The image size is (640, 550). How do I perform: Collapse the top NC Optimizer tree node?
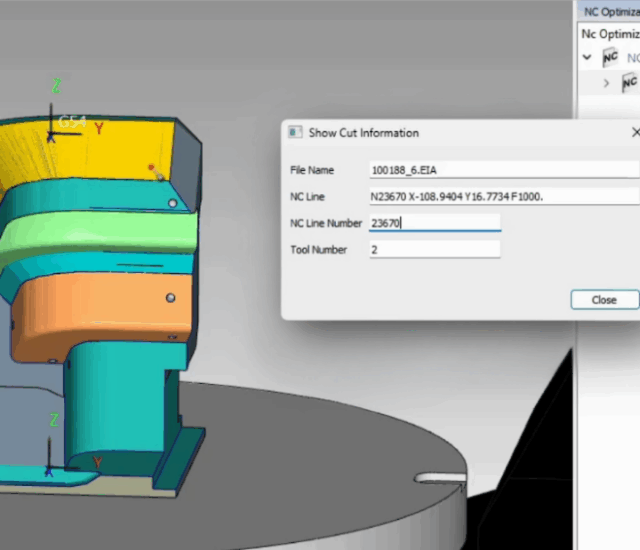point(587,58)
